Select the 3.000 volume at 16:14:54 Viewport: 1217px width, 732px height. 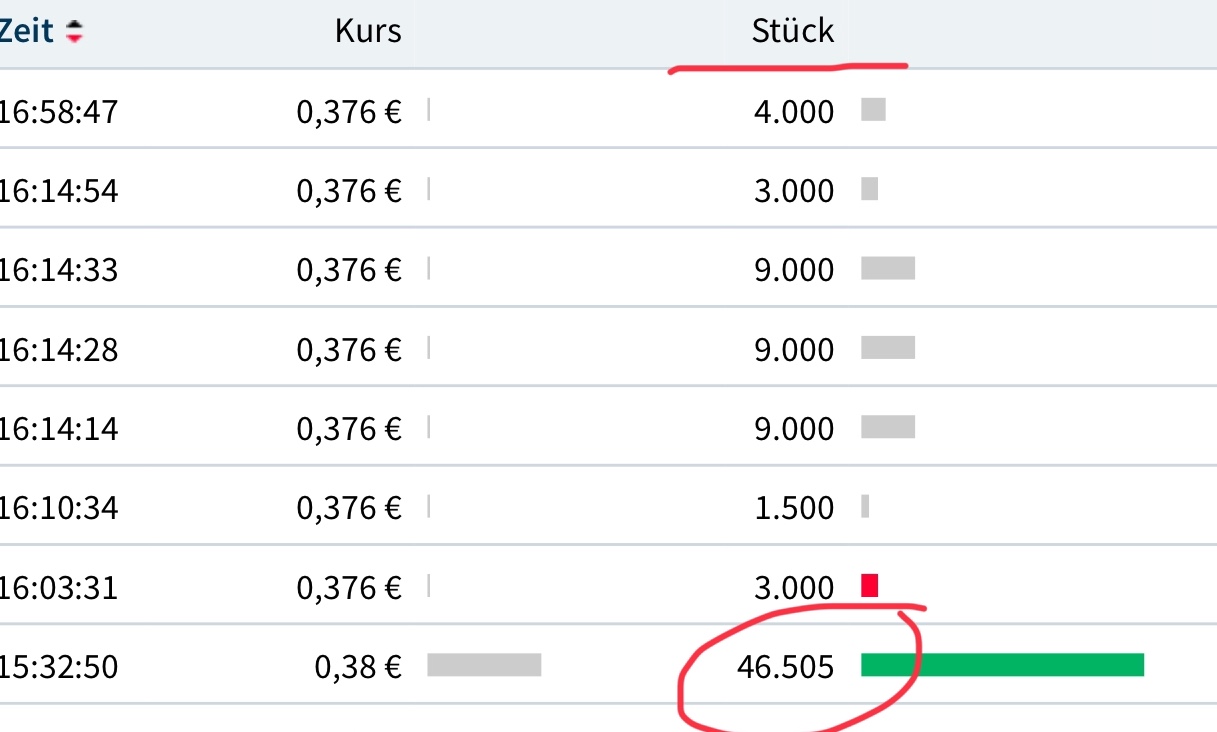click(794, 190)
